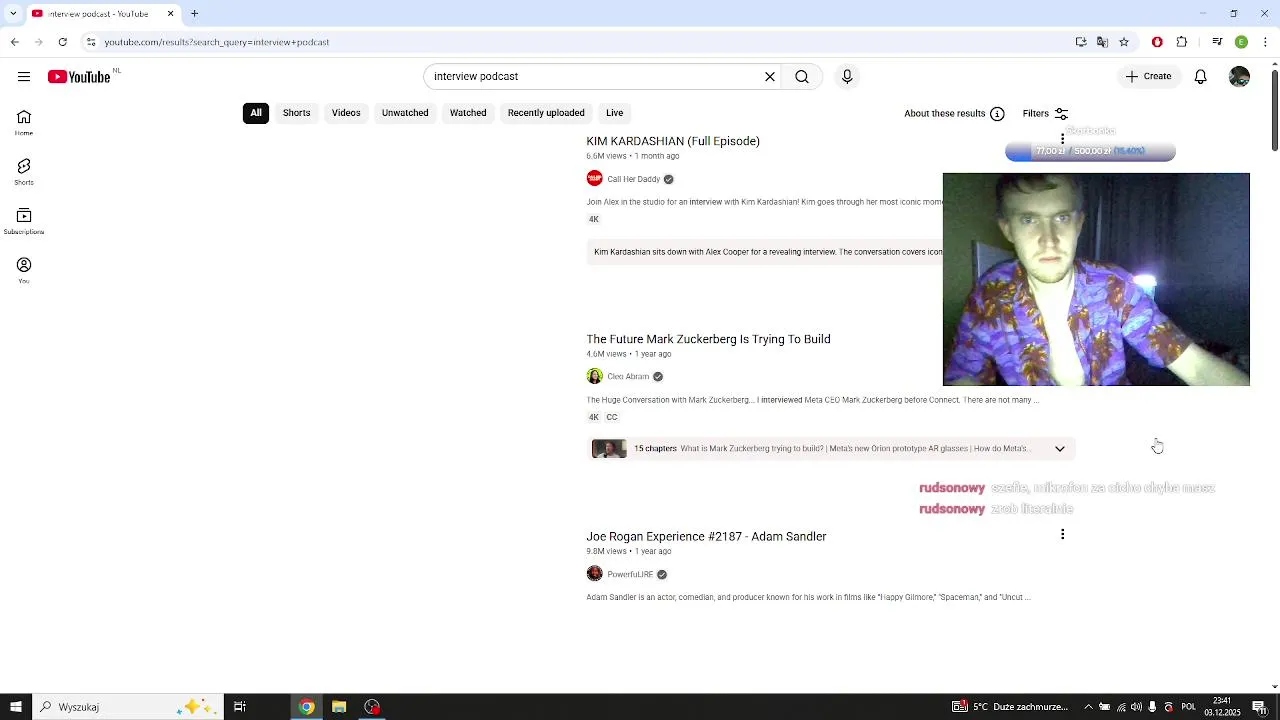Open the You section in sidebar
1280x720 pixels.
tap(24, 270)
